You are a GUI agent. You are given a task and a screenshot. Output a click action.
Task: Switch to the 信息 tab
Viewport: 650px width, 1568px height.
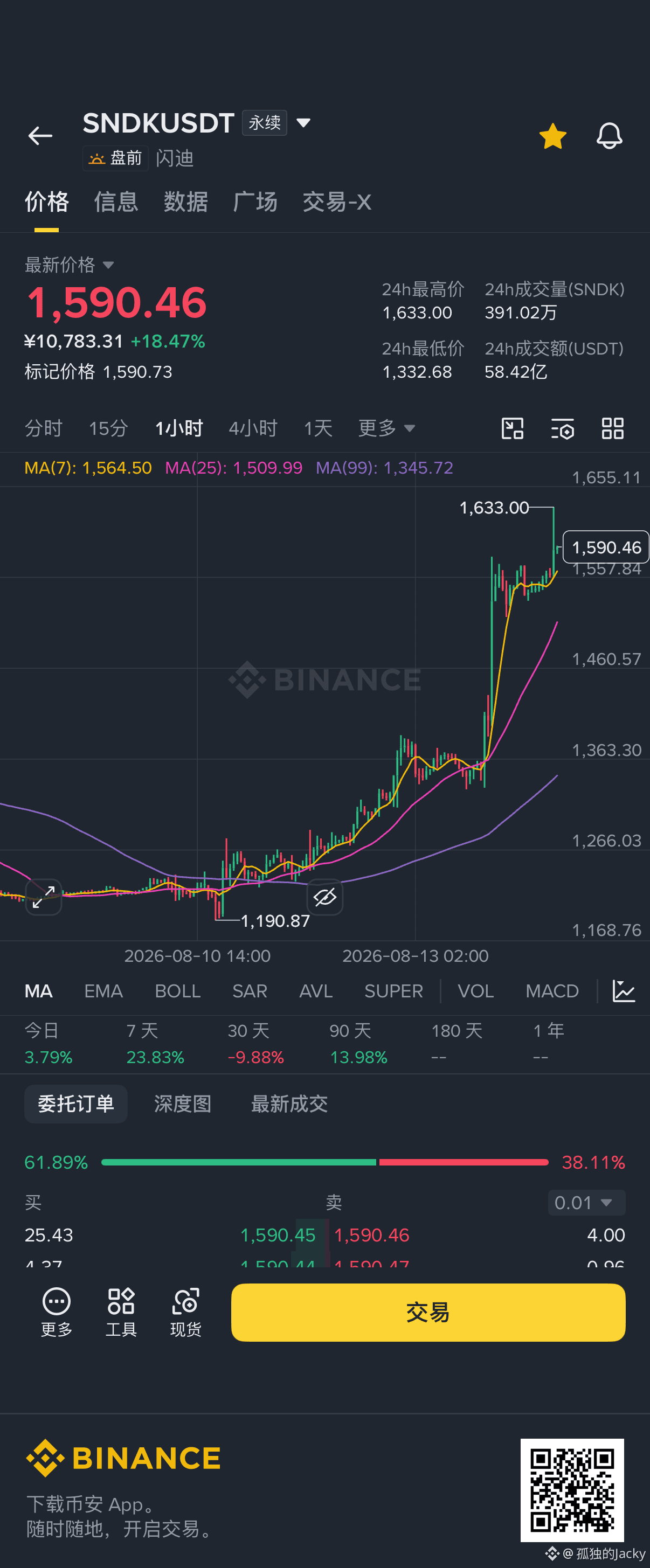[x=116, y=202]
